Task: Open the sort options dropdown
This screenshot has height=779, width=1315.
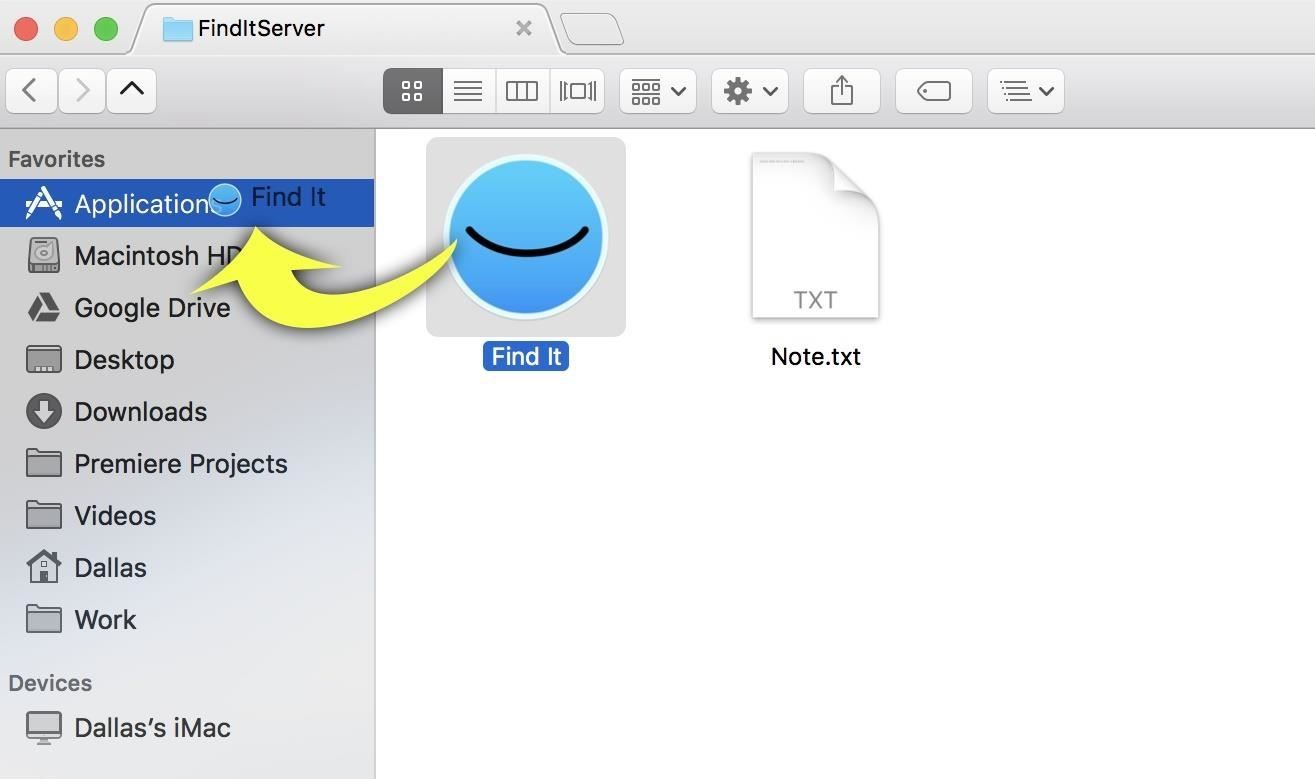Action: click(1024, 90)
